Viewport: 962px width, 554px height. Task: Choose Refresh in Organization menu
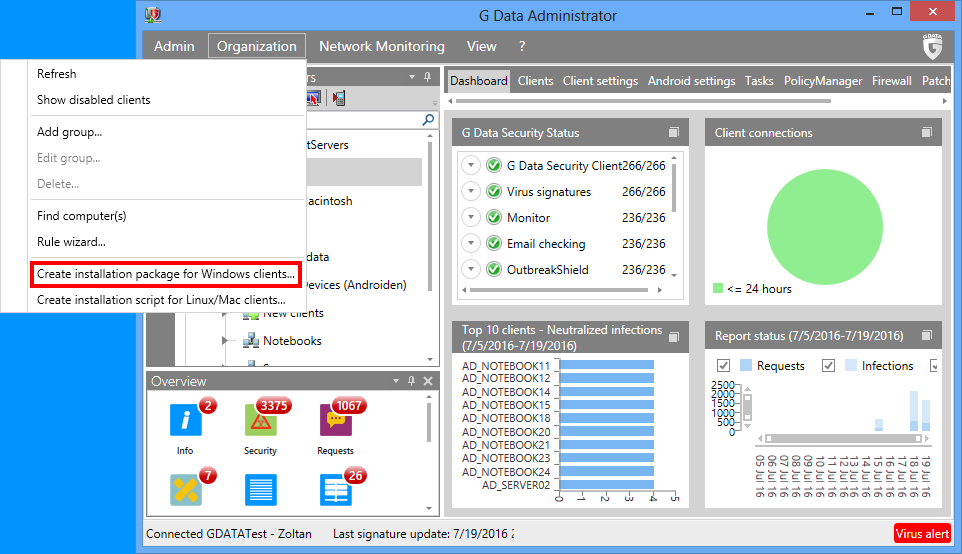coord(56,74)
